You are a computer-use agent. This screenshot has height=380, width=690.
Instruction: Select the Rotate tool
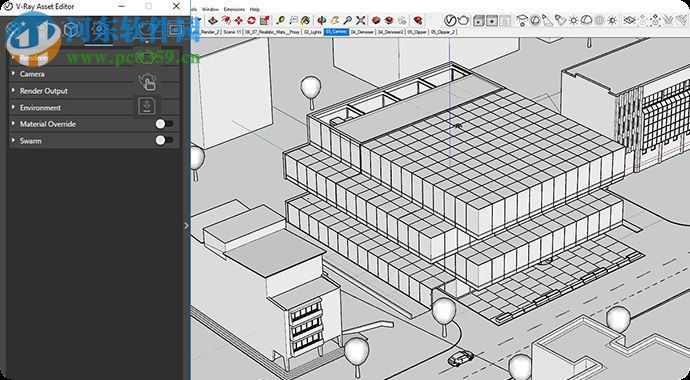tap(252, 20)
